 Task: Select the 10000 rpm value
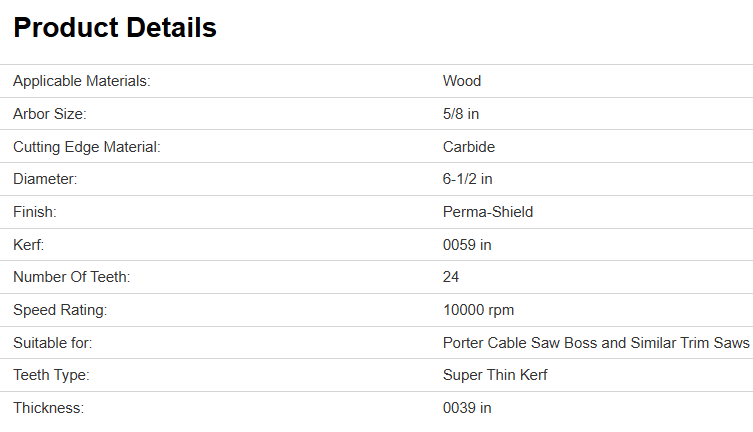[x=479, y=310]
